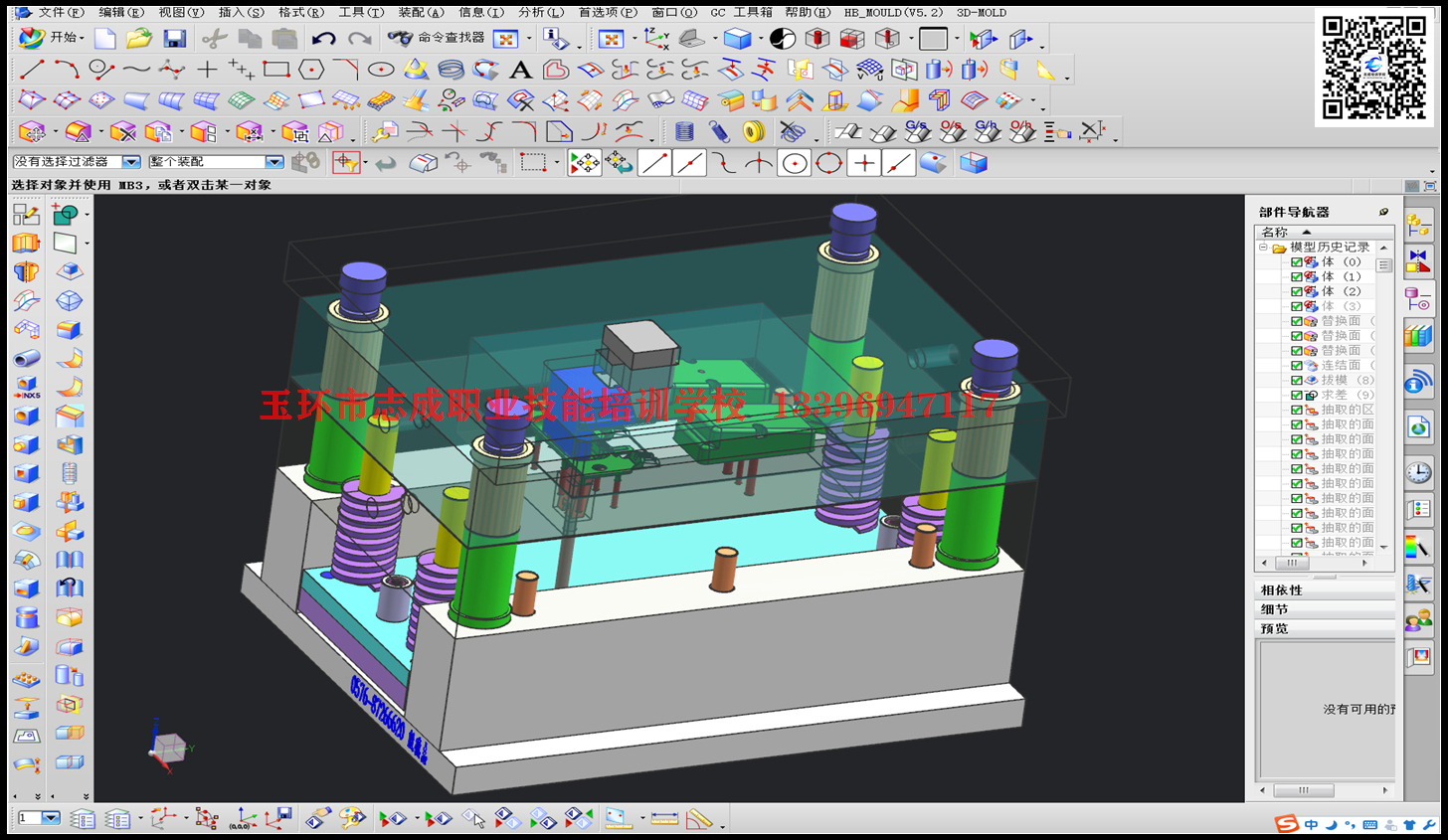Click the Spring tool icon

[684, 131]
